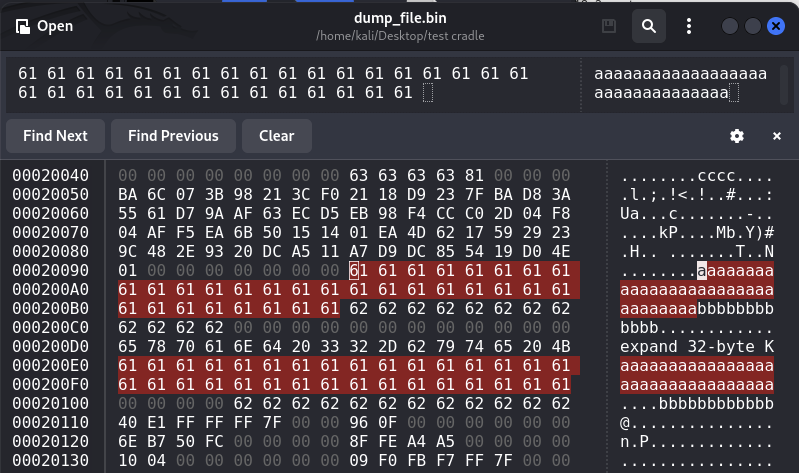Click the Find Next button
Image resolution: width=799 pixels, height=473 pixels.
56,136
